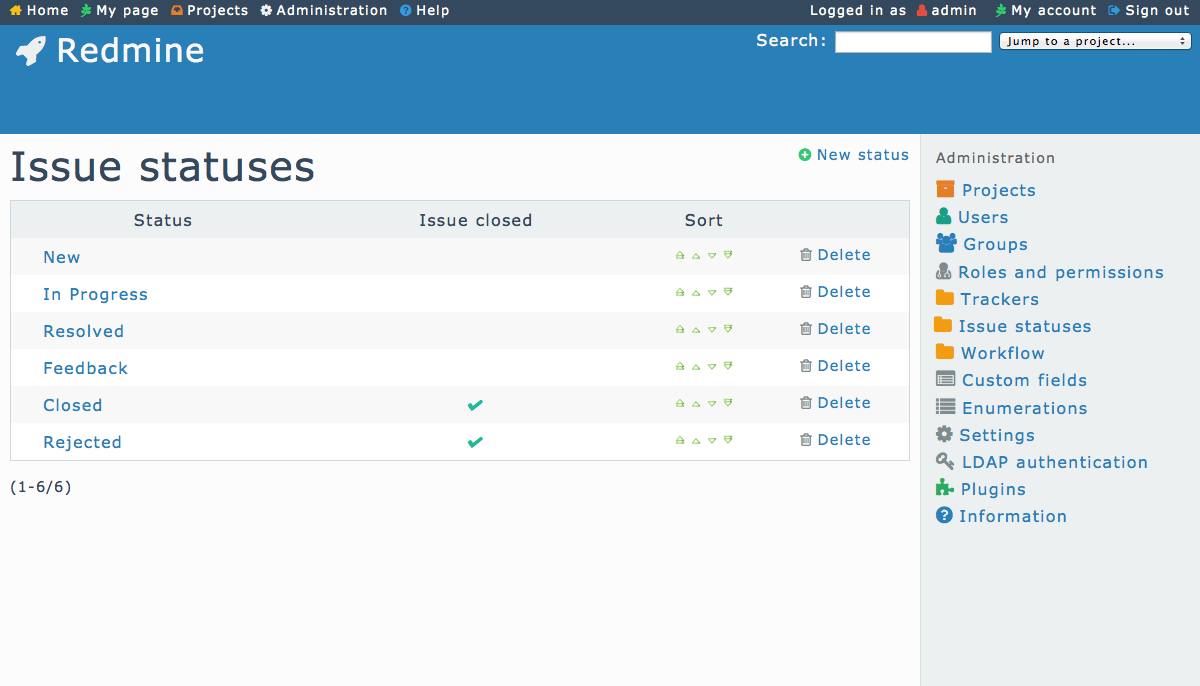
Task: Open the New status for editing
Action: pos(61,257)
